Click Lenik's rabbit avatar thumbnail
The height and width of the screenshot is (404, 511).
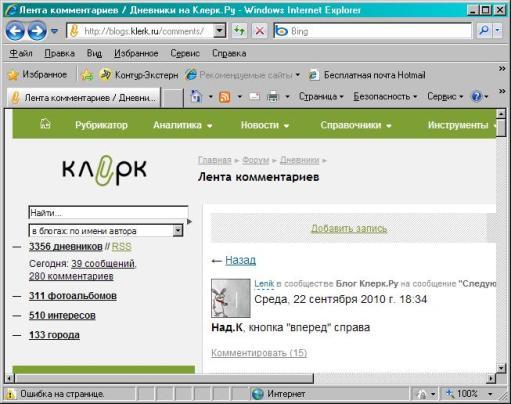pos(231,298)
